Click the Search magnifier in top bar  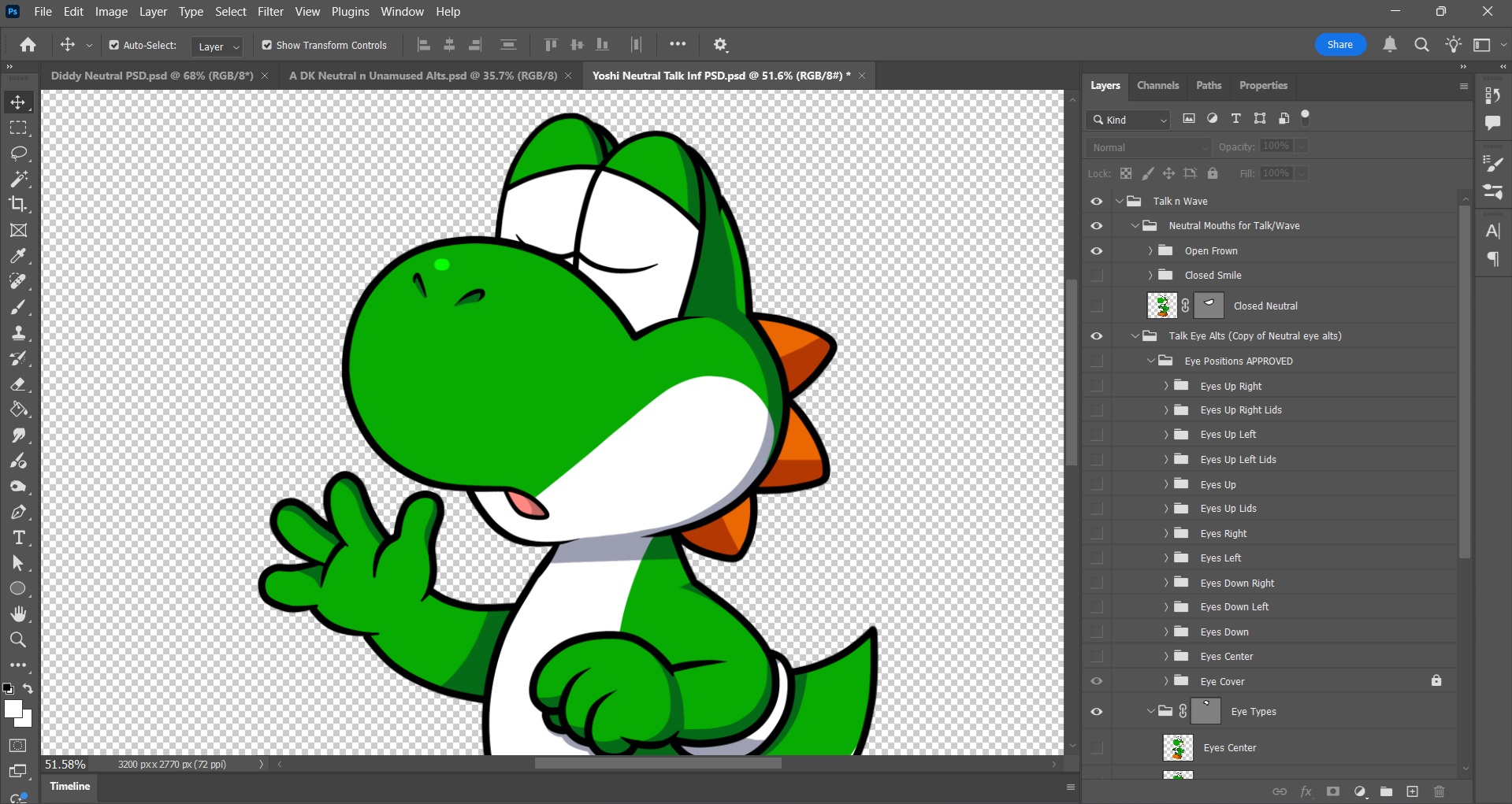(x=1421, y=45)
